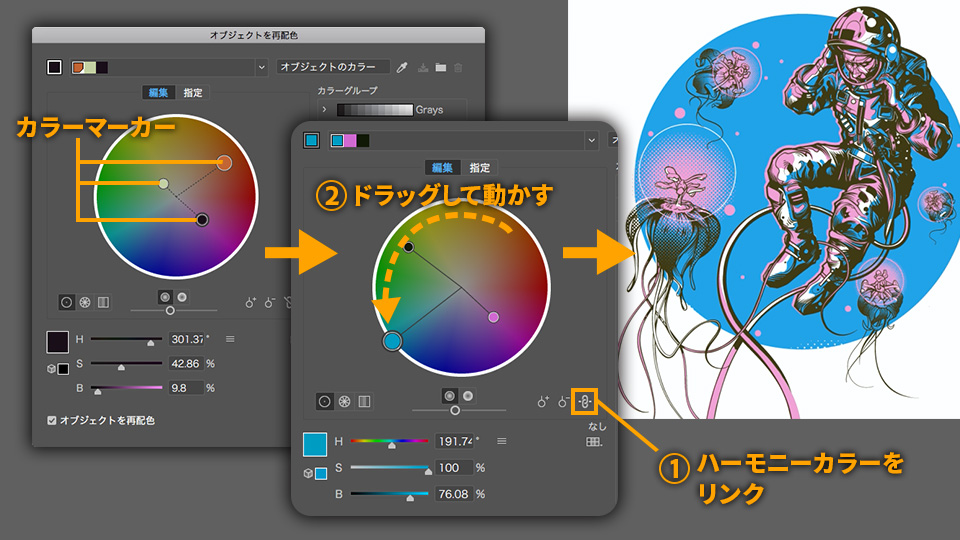Image resolution: width=960 pixels, height=540 pixels.
Task: Select color bars display icon in front panel
Action: [364, 402]
